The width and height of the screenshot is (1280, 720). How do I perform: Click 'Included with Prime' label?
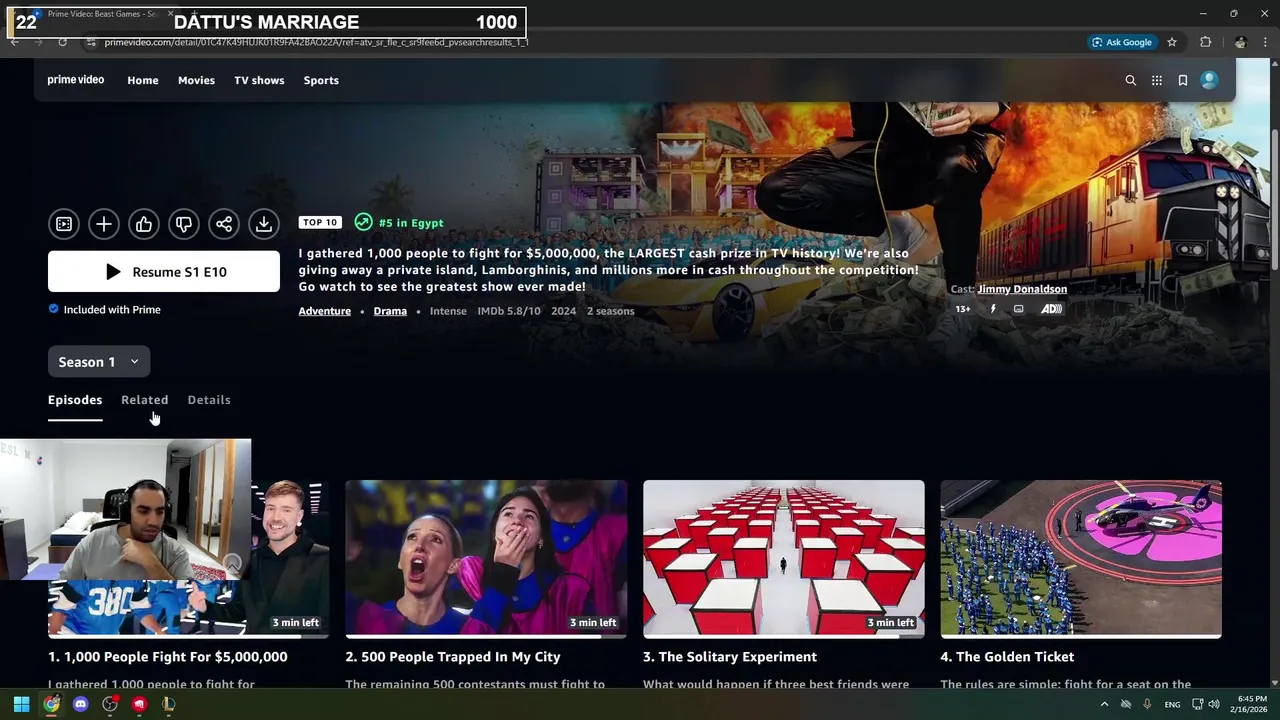tap(112, 310)
